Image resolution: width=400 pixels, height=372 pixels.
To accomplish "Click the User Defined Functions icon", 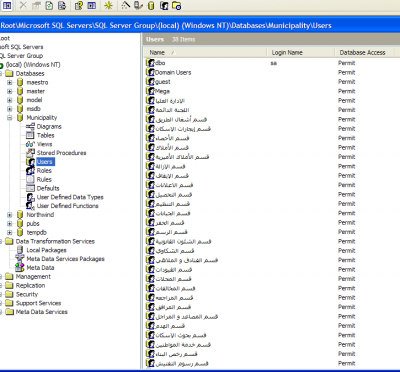I will [x=30, y=206].
